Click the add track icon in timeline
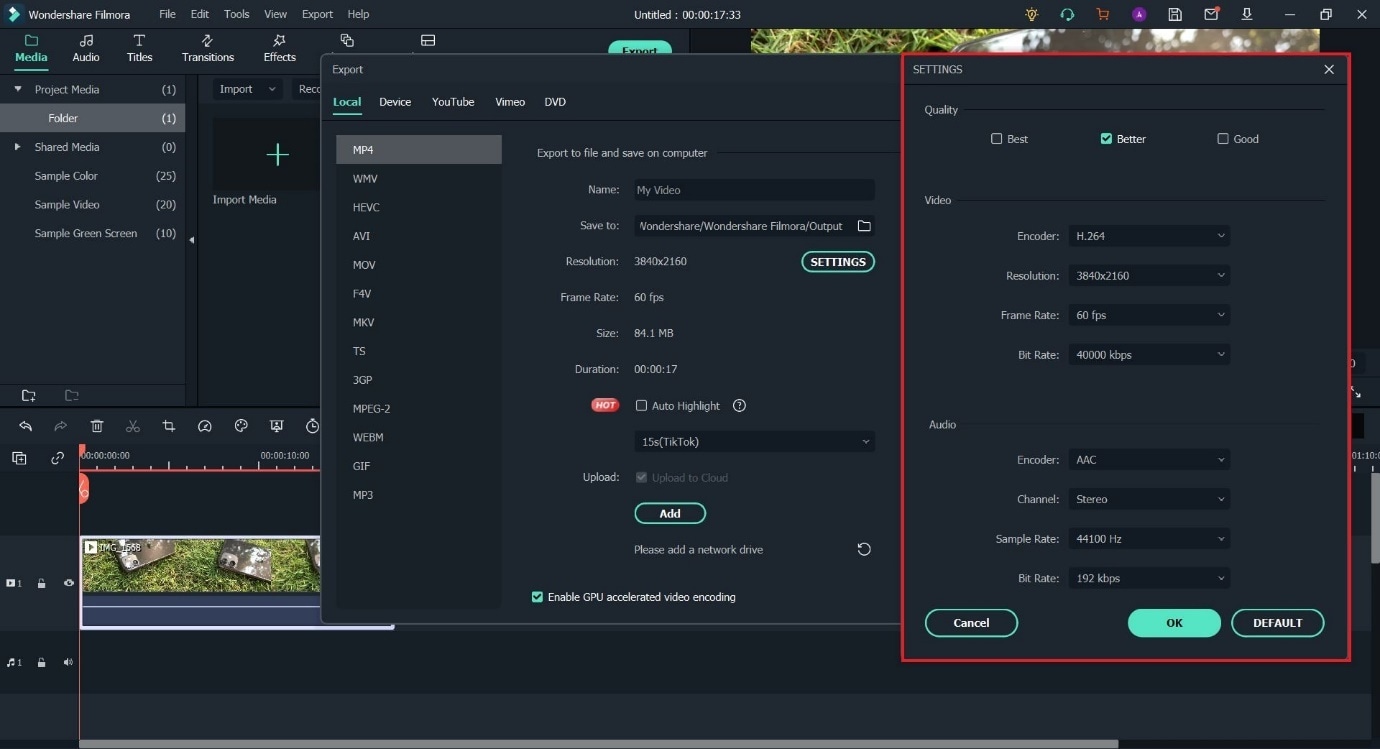1380x749 pixels. [19, 458]
